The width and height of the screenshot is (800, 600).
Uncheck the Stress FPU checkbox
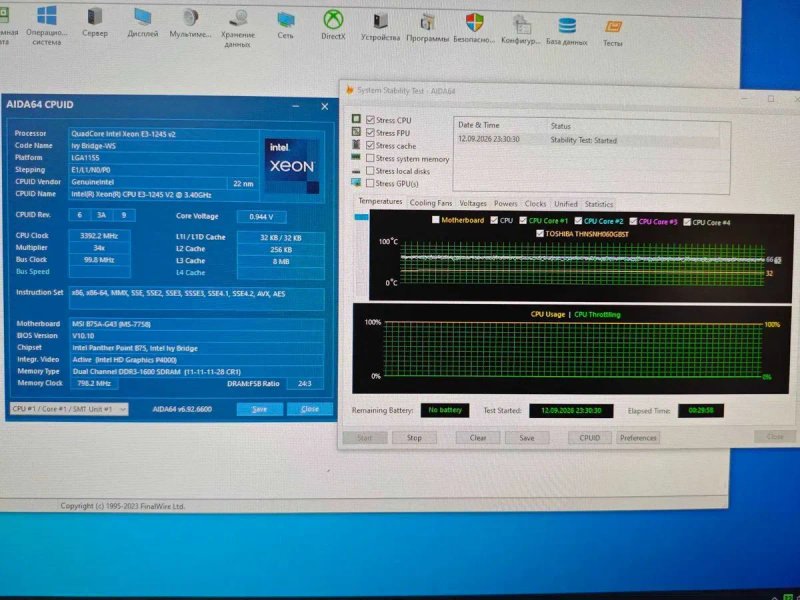(370, 133)
